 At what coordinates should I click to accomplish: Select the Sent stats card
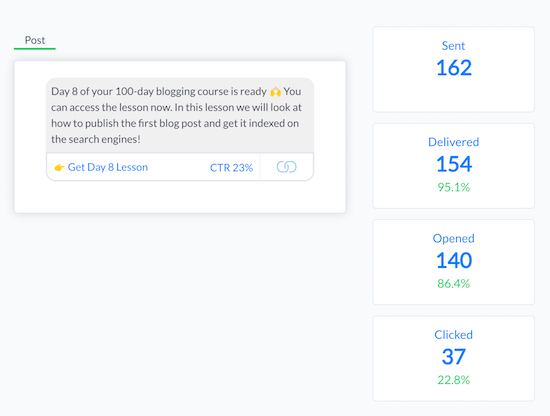point(453,69)
